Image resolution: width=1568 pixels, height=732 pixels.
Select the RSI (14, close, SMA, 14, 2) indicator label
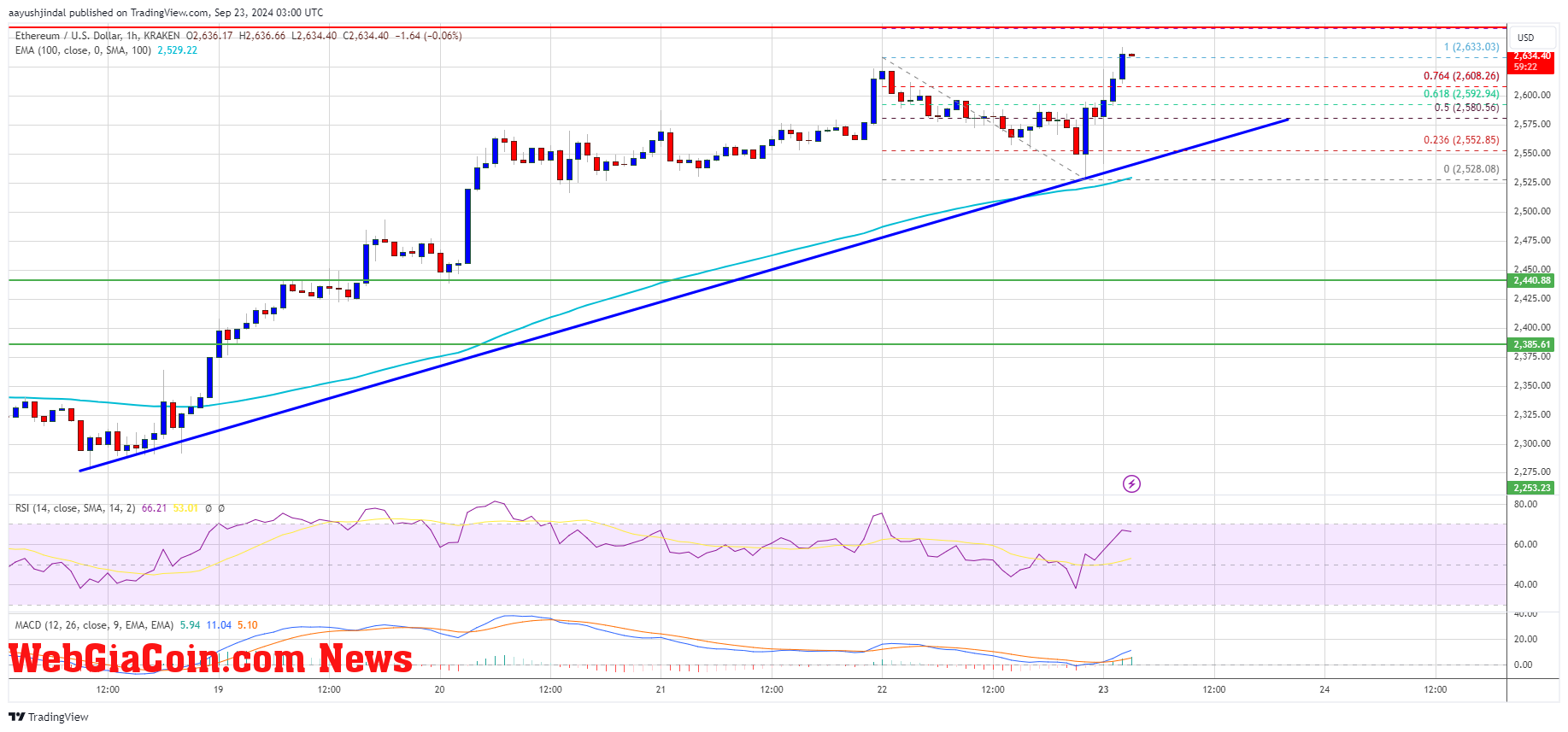pyautogui.click(x=75, y=508)
